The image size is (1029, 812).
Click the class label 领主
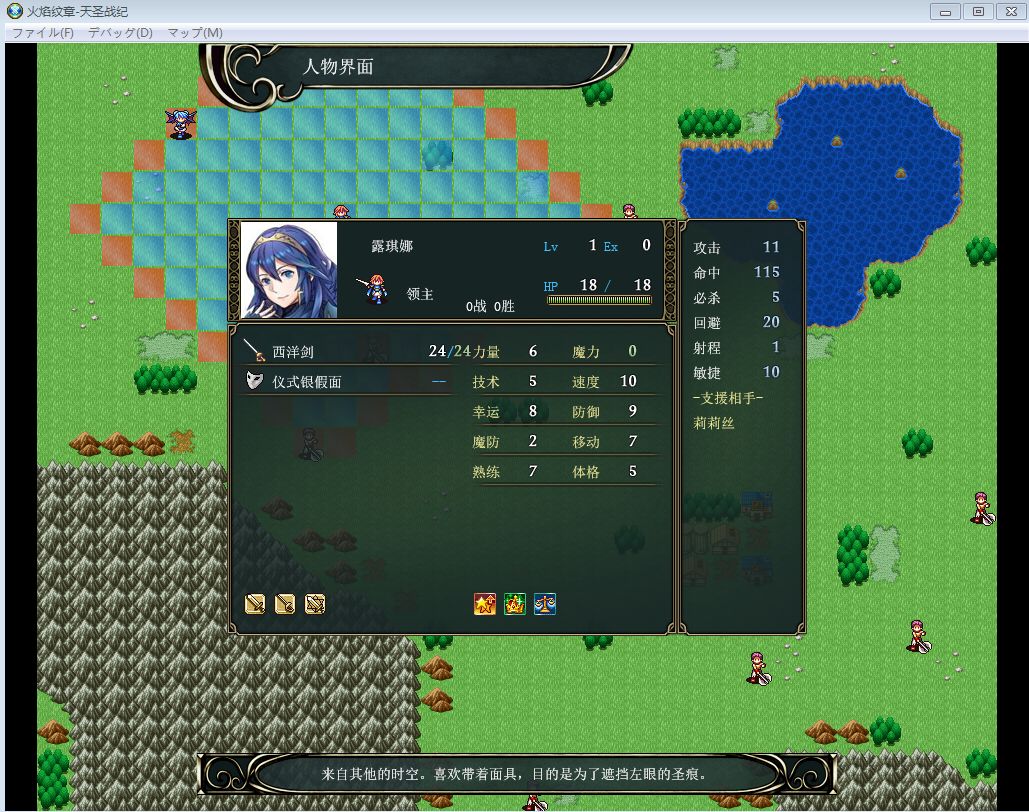(420, 294)
